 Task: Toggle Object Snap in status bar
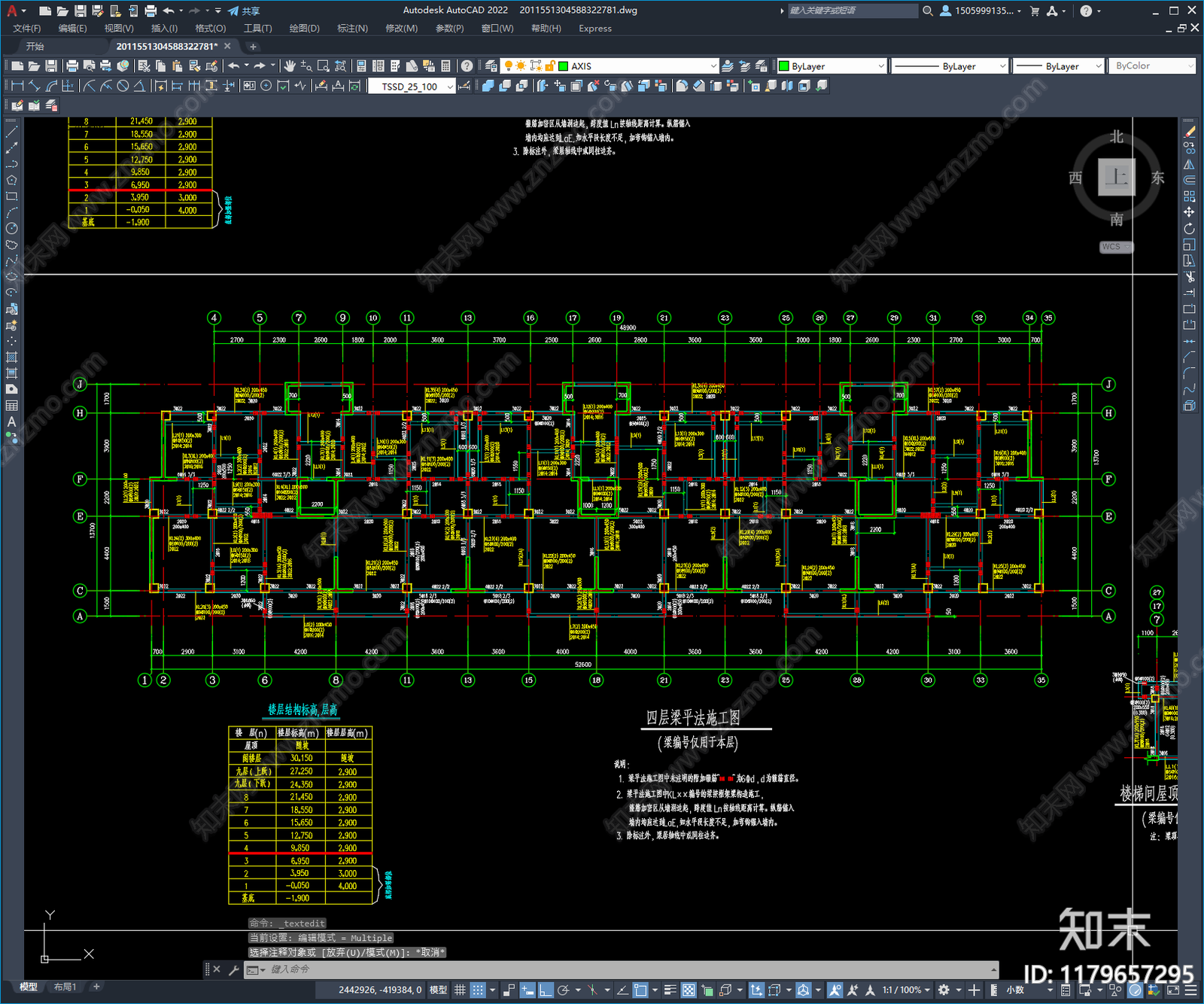(x=640, y=990)
